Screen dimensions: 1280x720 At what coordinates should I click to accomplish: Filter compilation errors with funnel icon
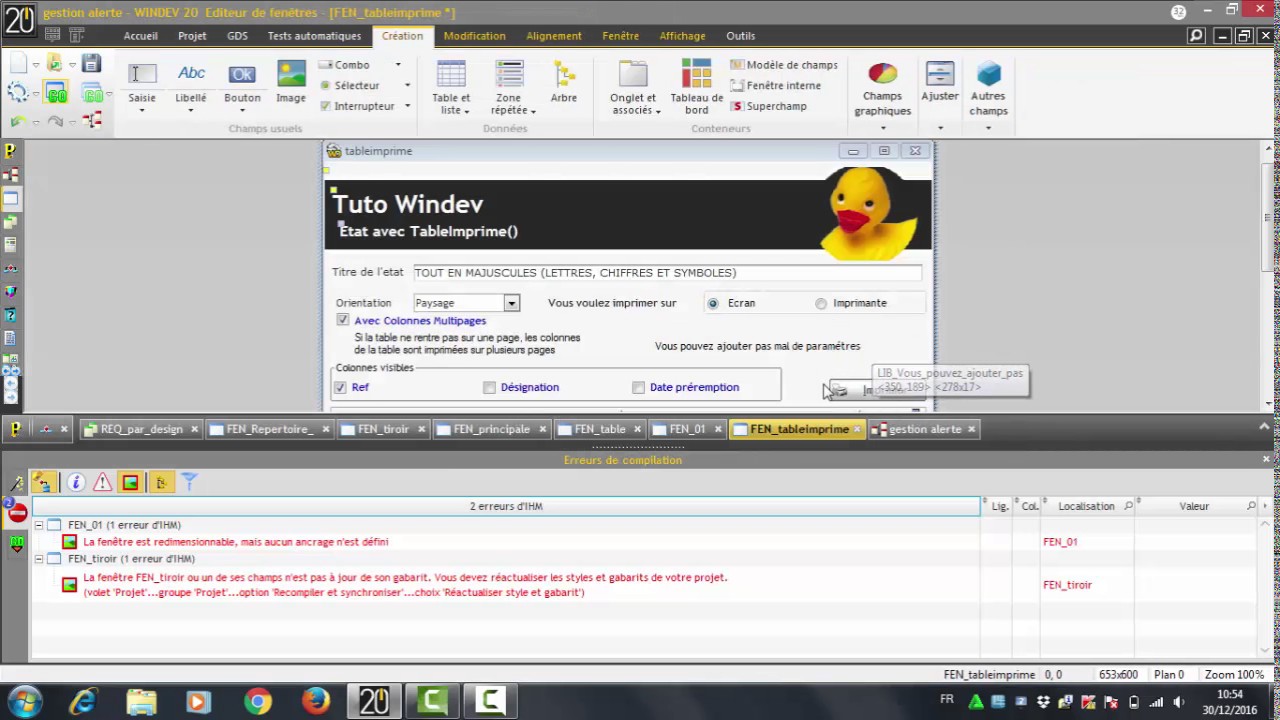[x=189, y=482]
